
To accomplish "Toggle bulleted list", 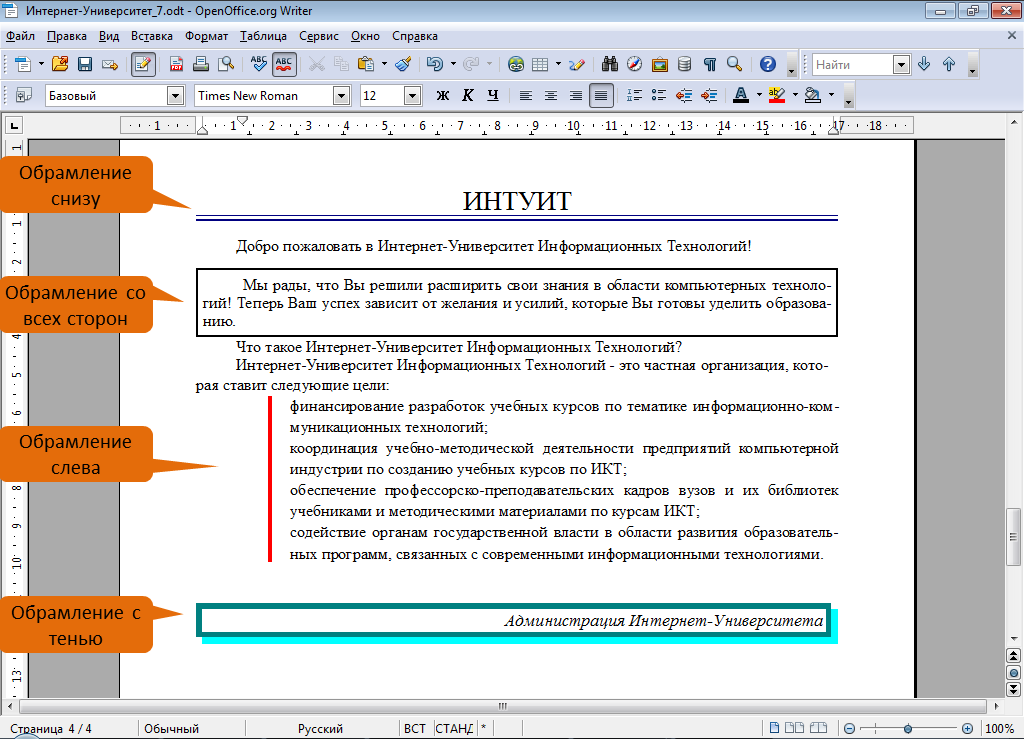I will (x=659, y=95).
